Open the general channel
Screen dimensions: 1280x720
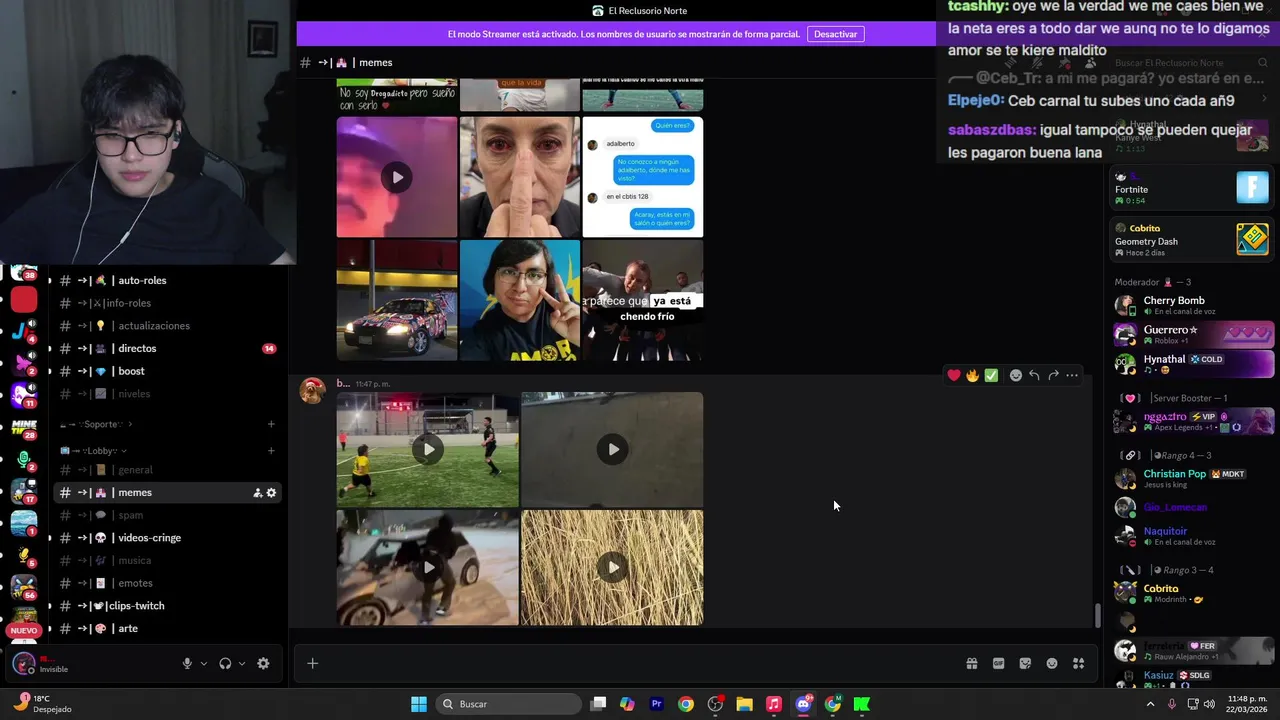[167, 470]
